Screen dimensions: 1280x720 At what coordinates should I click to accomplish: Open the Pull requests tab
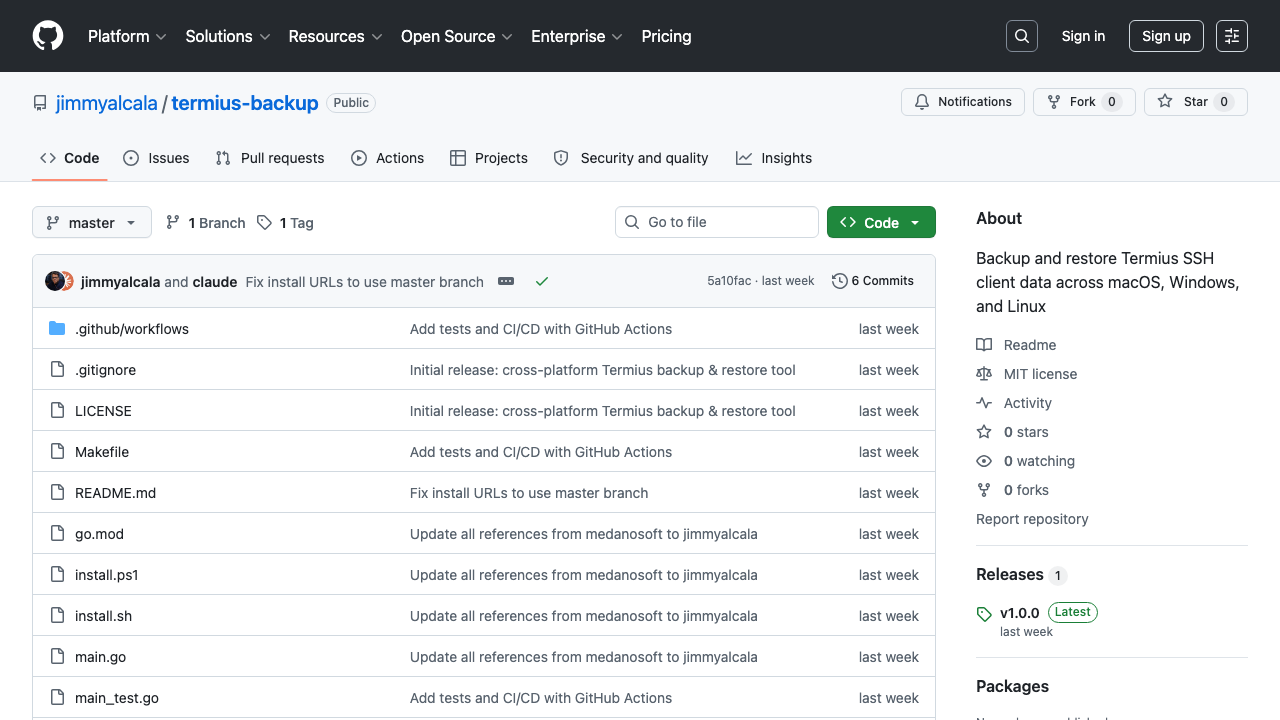click(x=270, y=158)
